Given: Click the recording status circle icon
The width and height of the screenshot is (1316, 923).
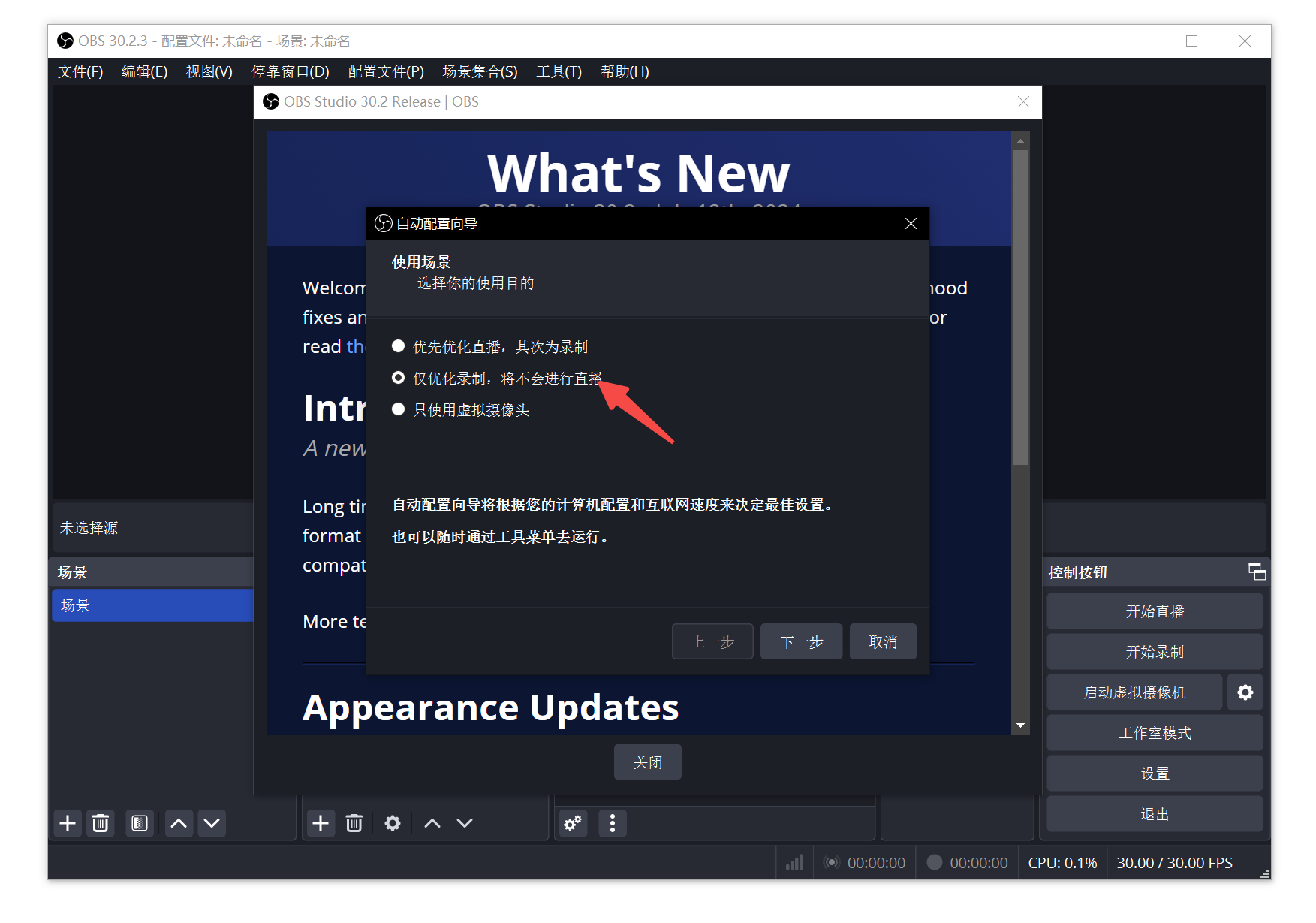Looking at the screenshot, I should click(934, 862).
